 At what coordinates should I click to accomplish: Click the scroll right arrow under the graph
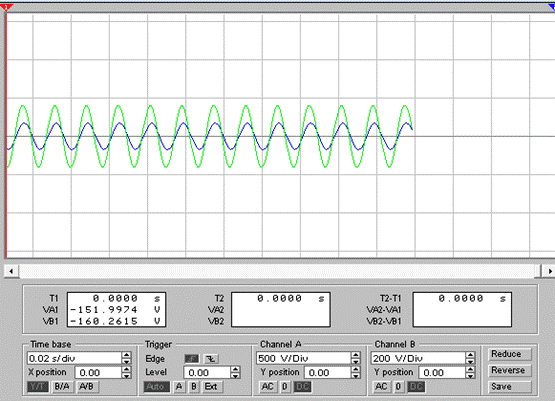coord(549,271)
